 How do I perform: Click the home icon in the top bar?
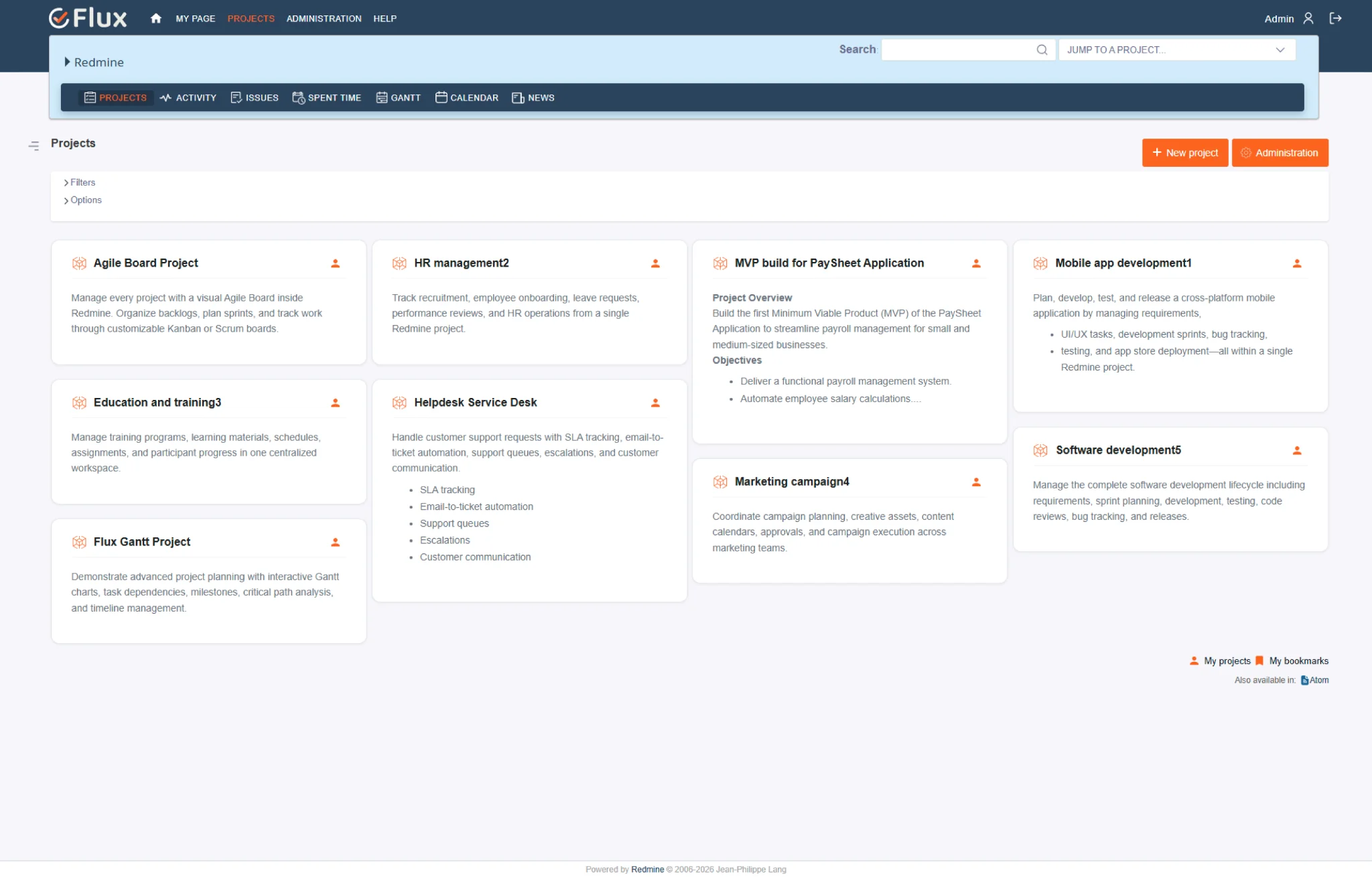(155, 19)
